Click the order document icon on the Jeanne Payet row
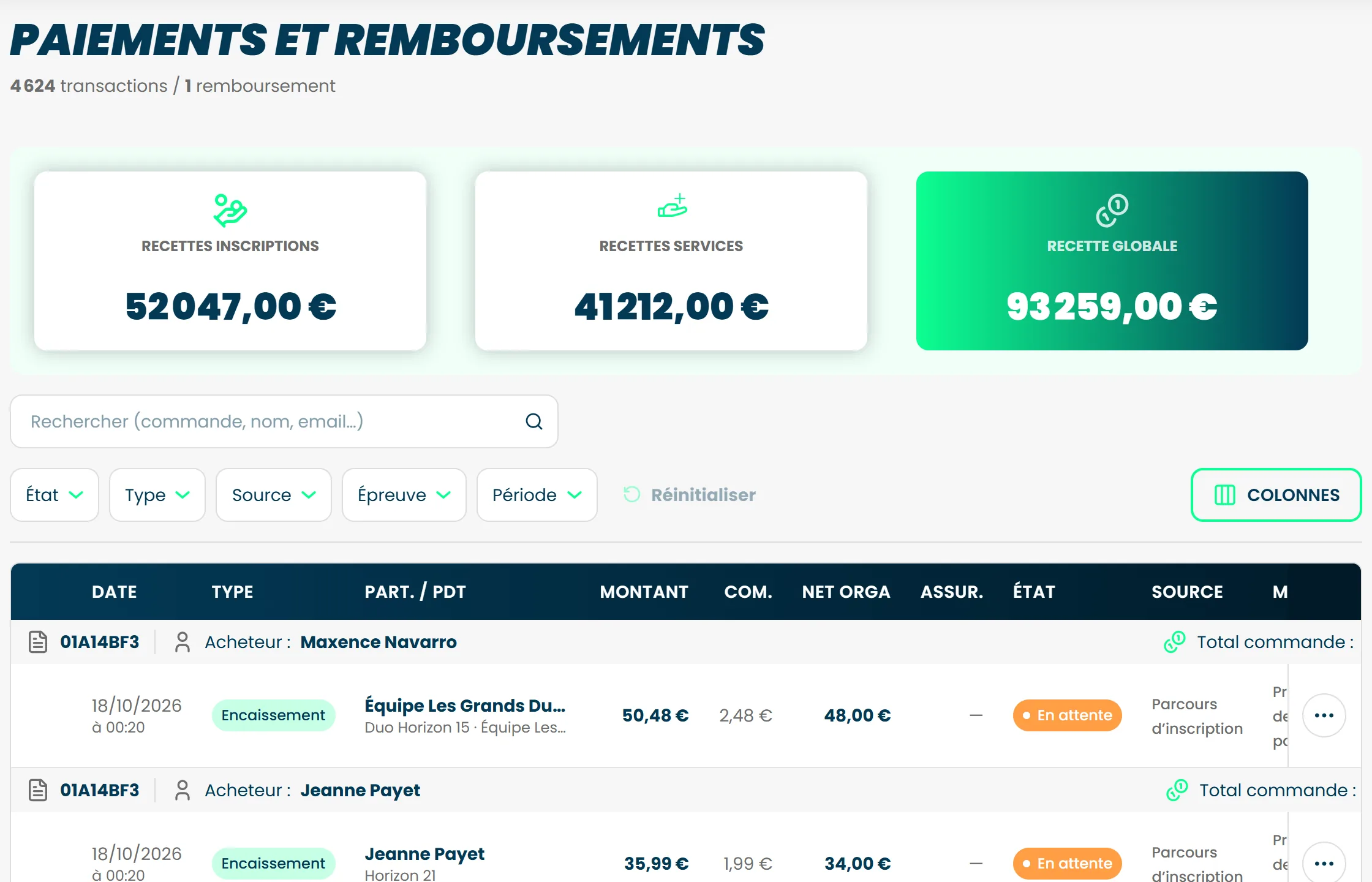Image resolution: width=1372 pixels, height=882 pixels. 38,790
